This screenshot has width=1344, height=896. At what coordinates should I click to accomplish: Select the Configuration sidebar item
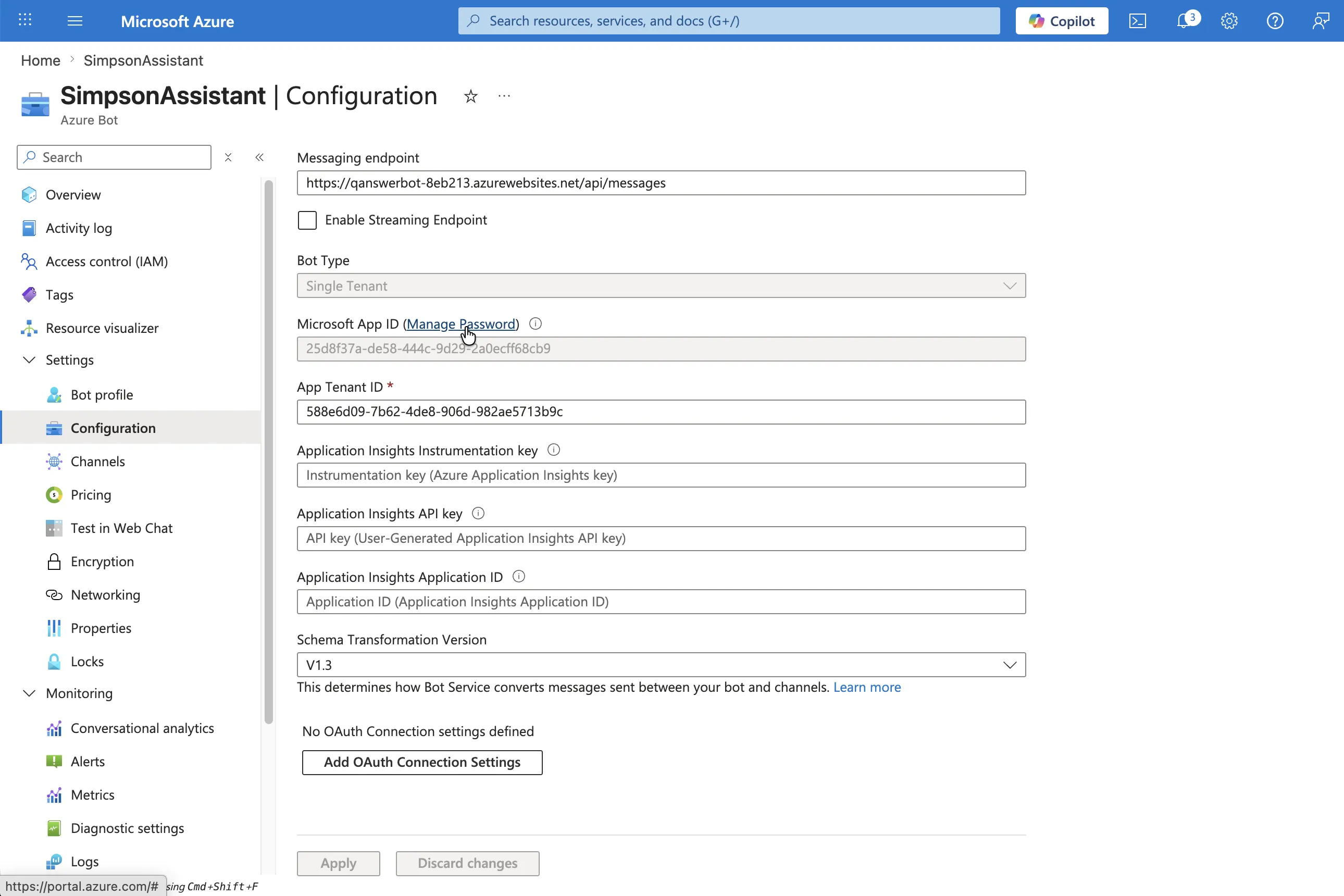coord(131,428)
